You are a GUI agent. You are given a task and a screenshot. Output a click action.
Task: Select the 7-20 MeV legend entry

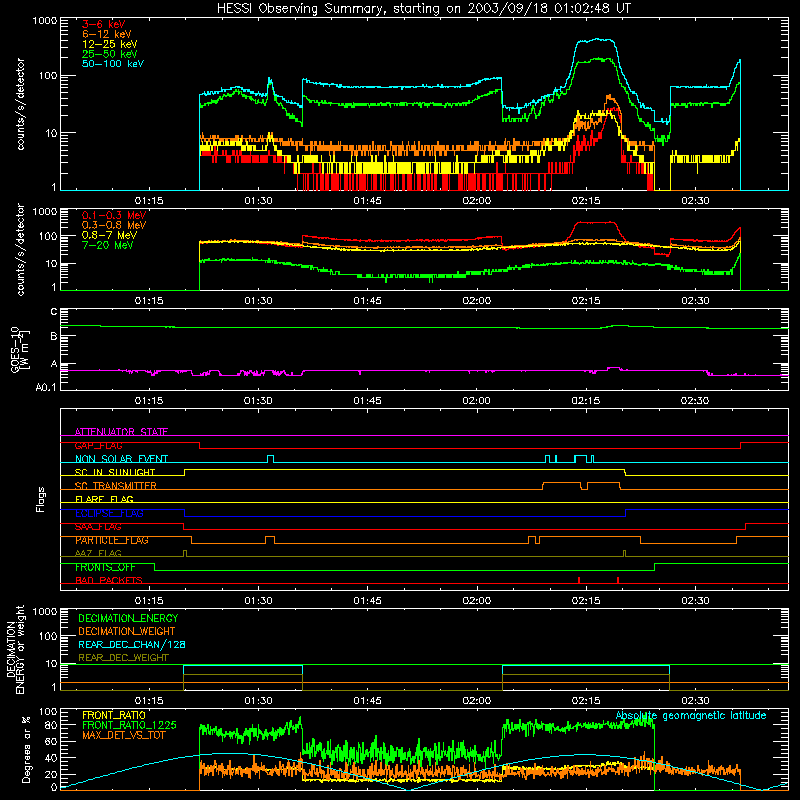point(108,245)
